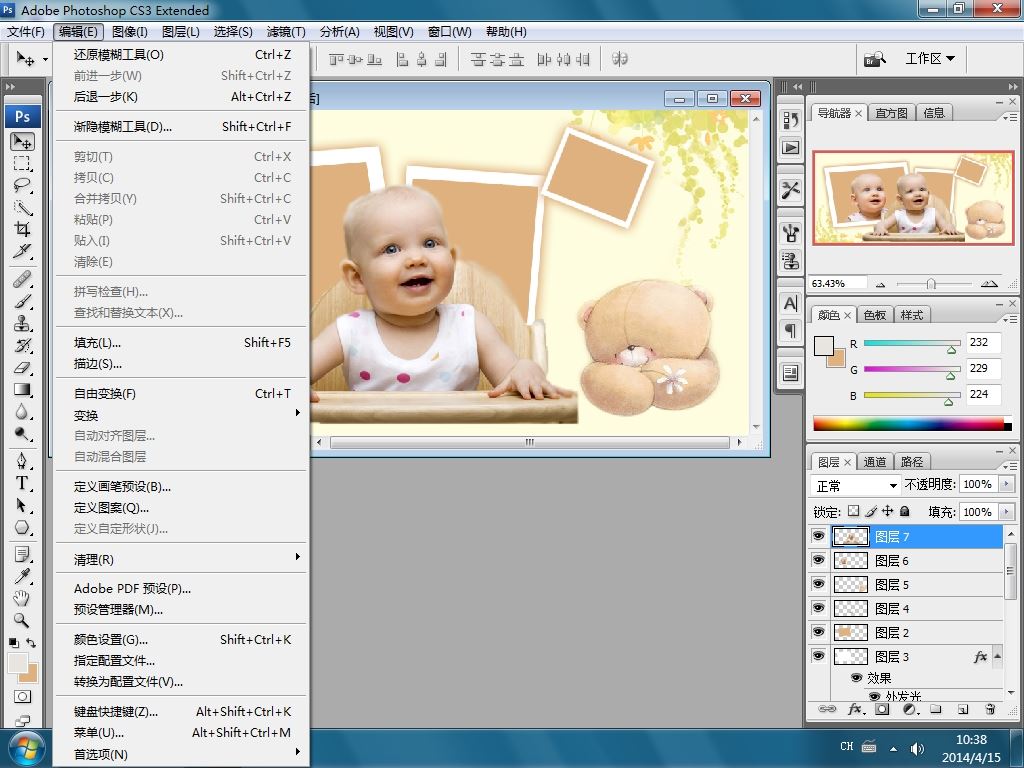Select the Healing Brush tool

pyautogui.click(x=22, y=280)
